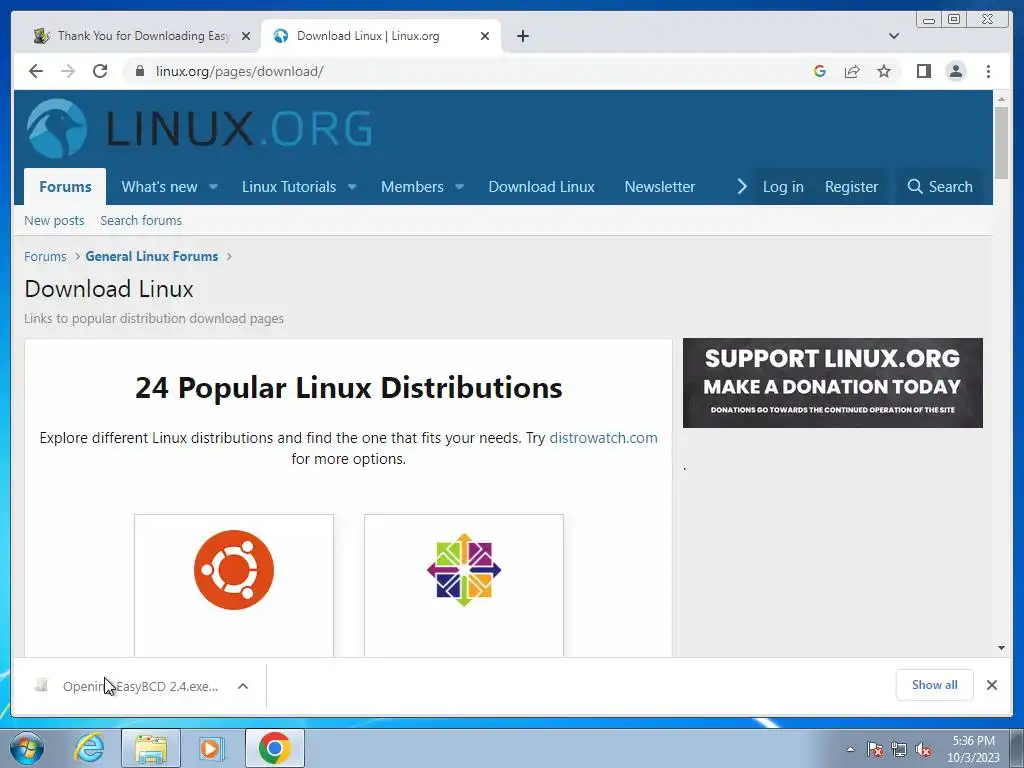Click the scrollbar up arrow

pyautogui.click(x=1001, y=99)
